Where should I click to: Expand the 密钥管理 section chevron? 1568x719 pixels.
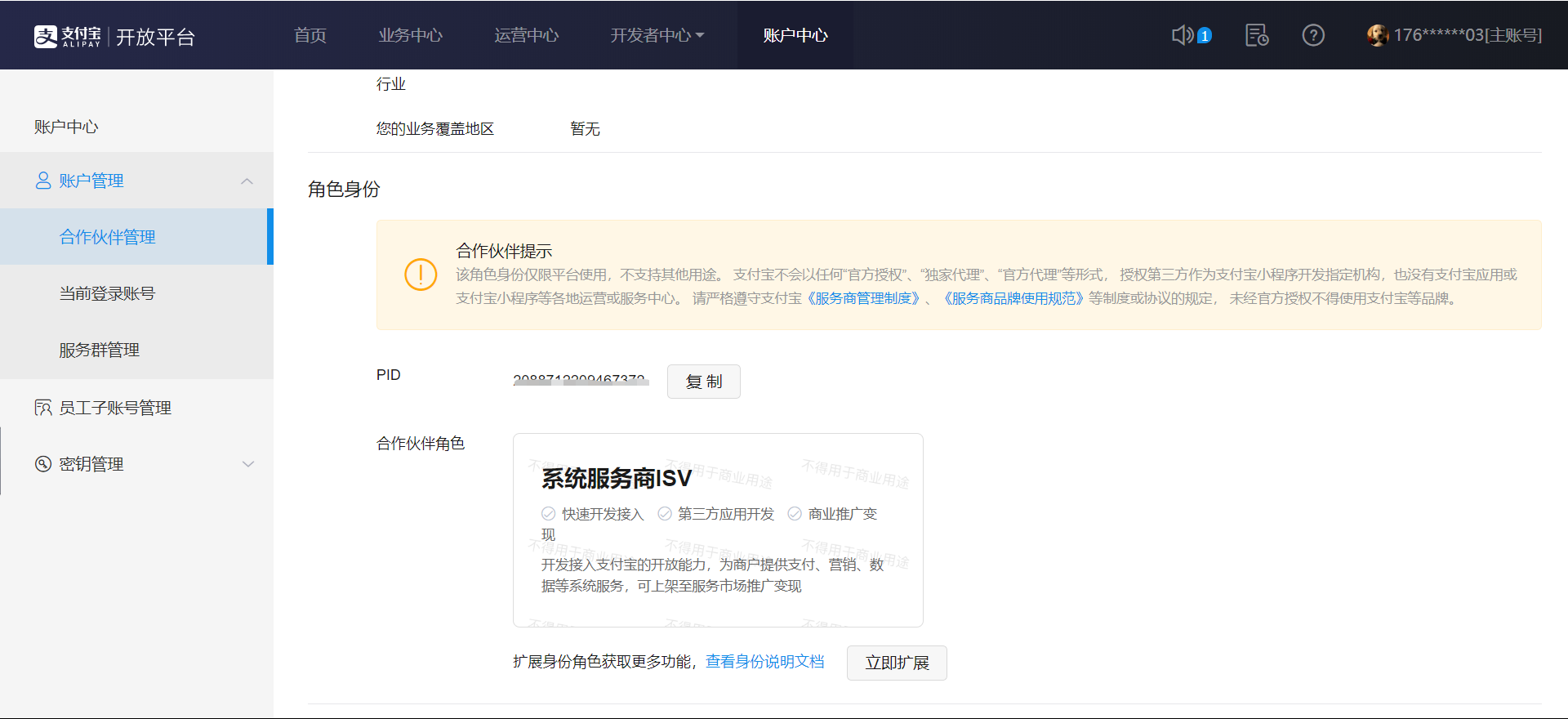248,464
